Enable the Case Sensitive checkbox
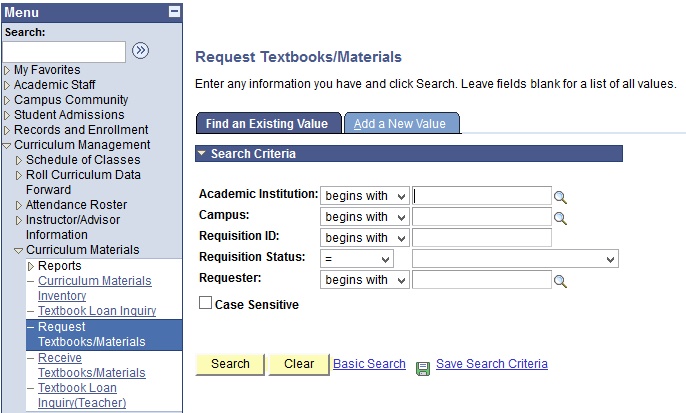 [x=205, y=303]
